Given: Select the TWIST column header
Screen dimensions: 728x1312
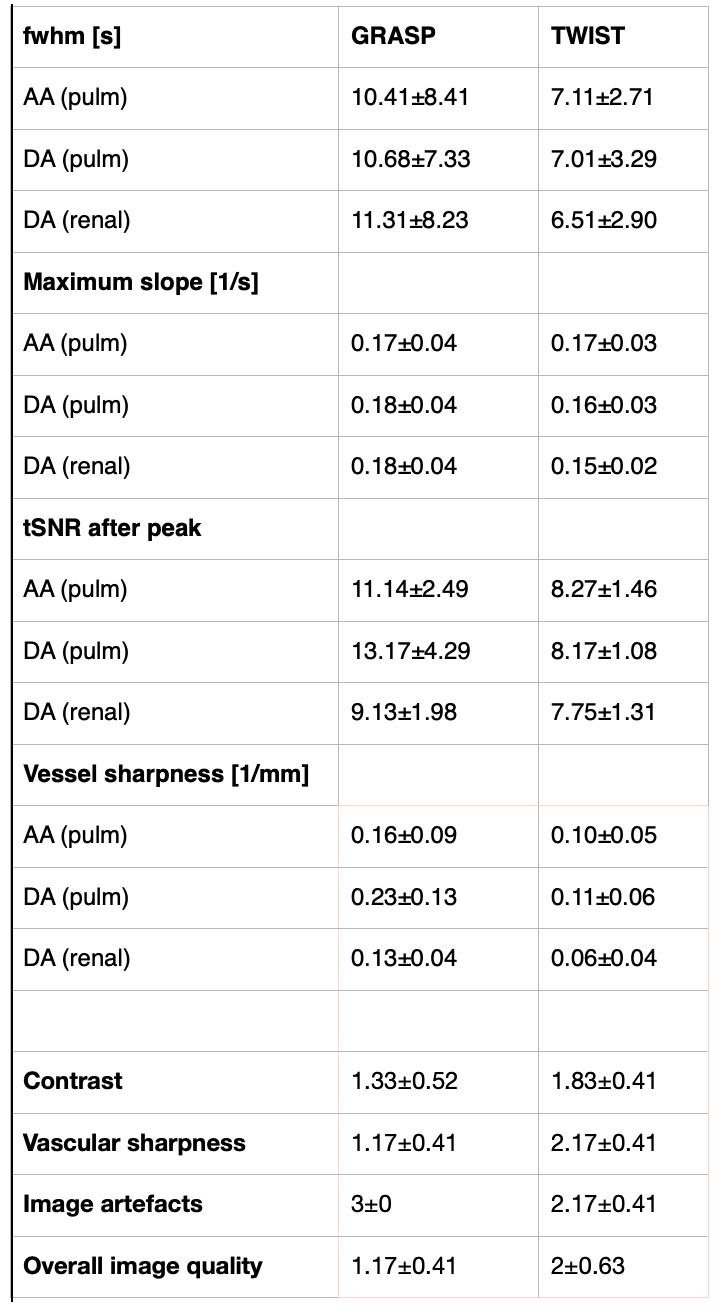Looking at the screenshot, I should click(x=588, y=36).
